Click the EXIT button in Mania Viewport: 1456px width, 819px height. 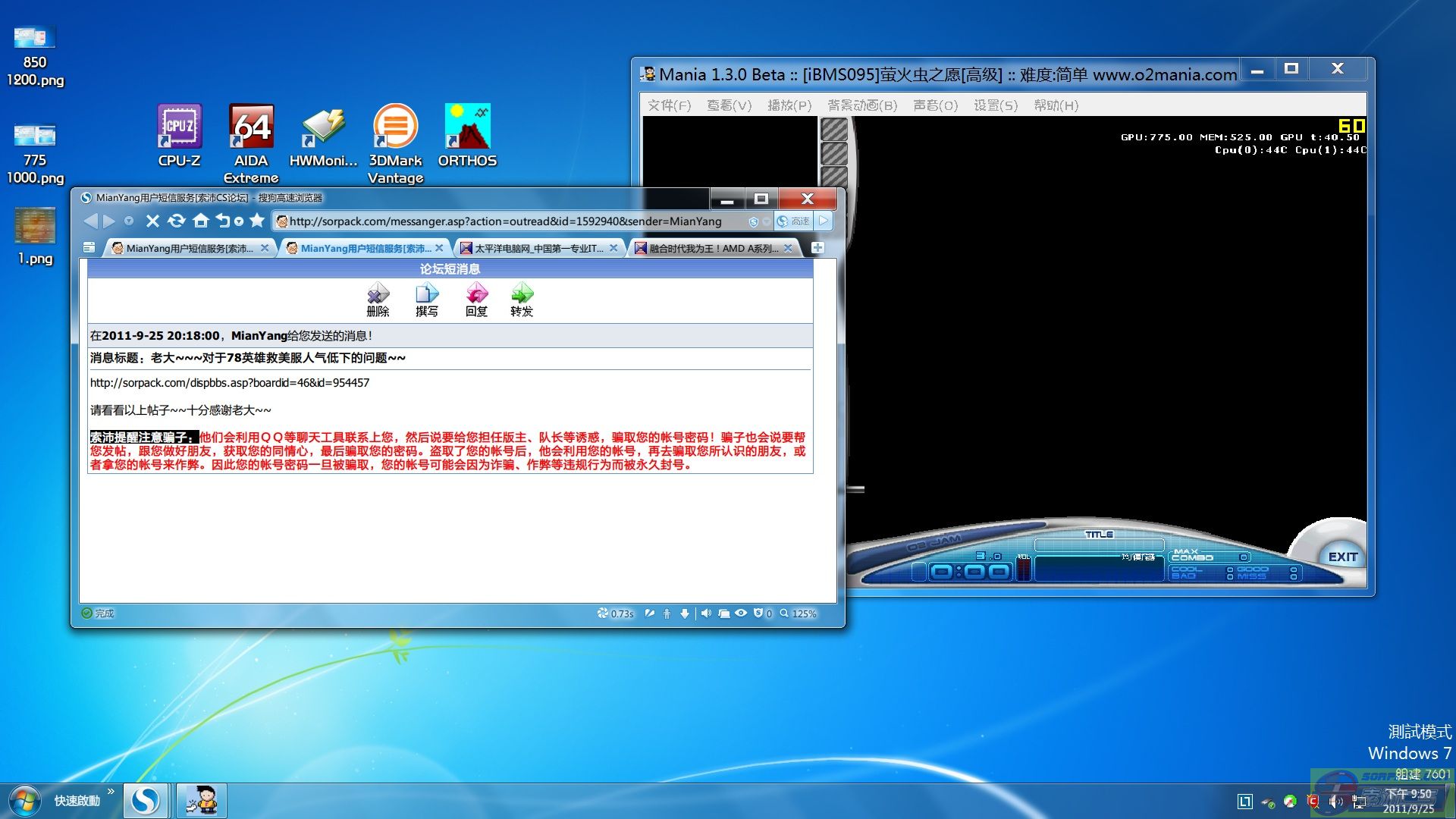point(1342,557)
